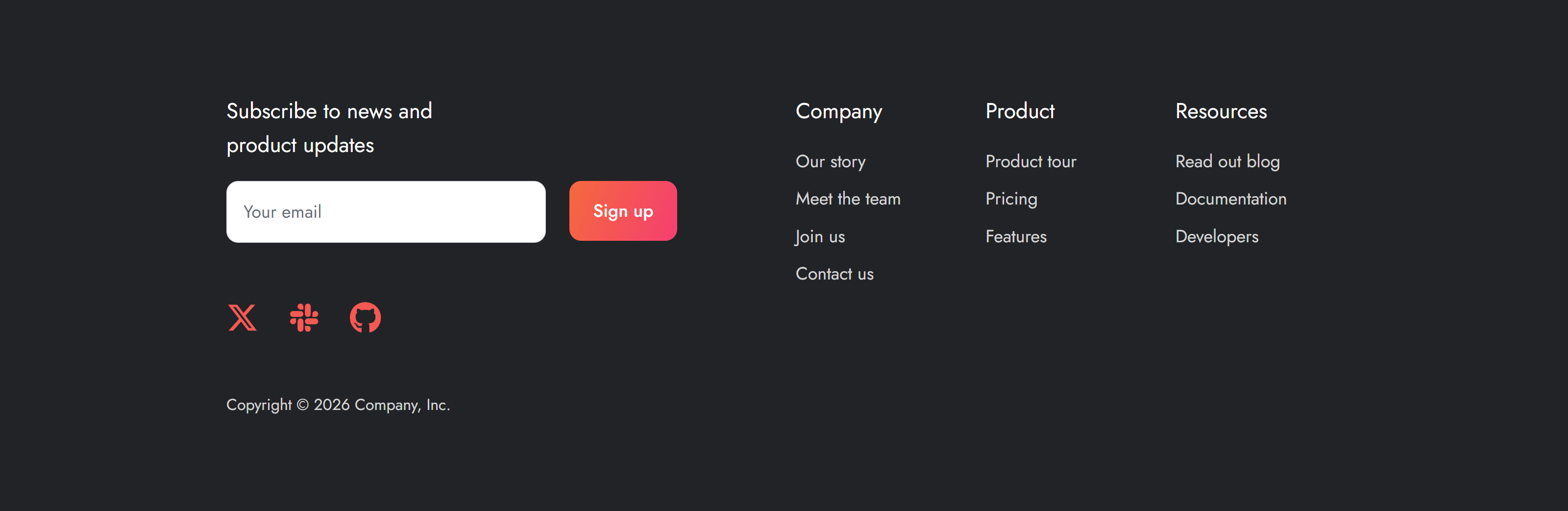This screenshot has width=1568, height=511.
Task: Go to the Meet the team link
Action: pyautogui.click(x=847, y=199)
